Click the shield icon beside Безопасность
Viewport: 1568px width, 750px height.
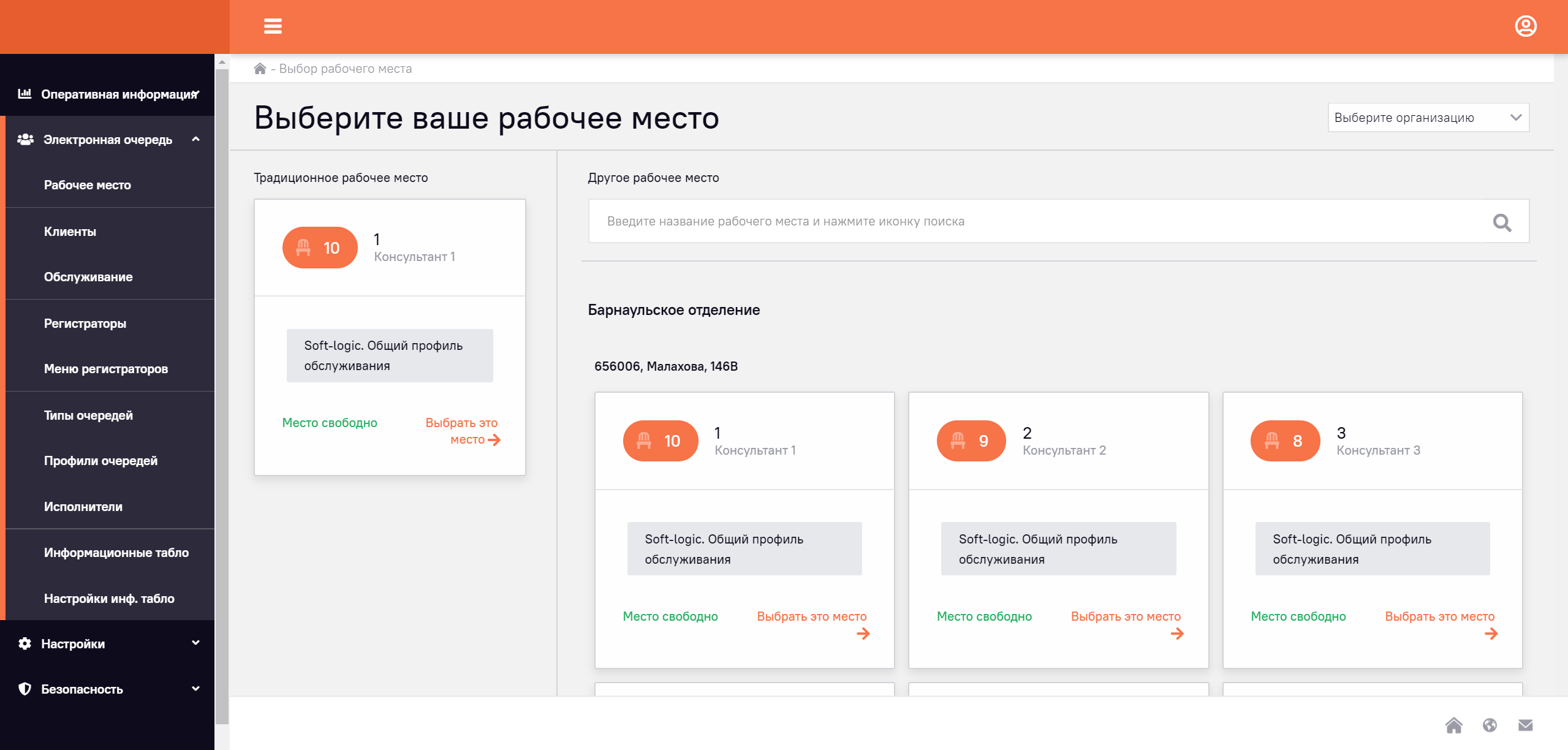(x=25, y=689)
